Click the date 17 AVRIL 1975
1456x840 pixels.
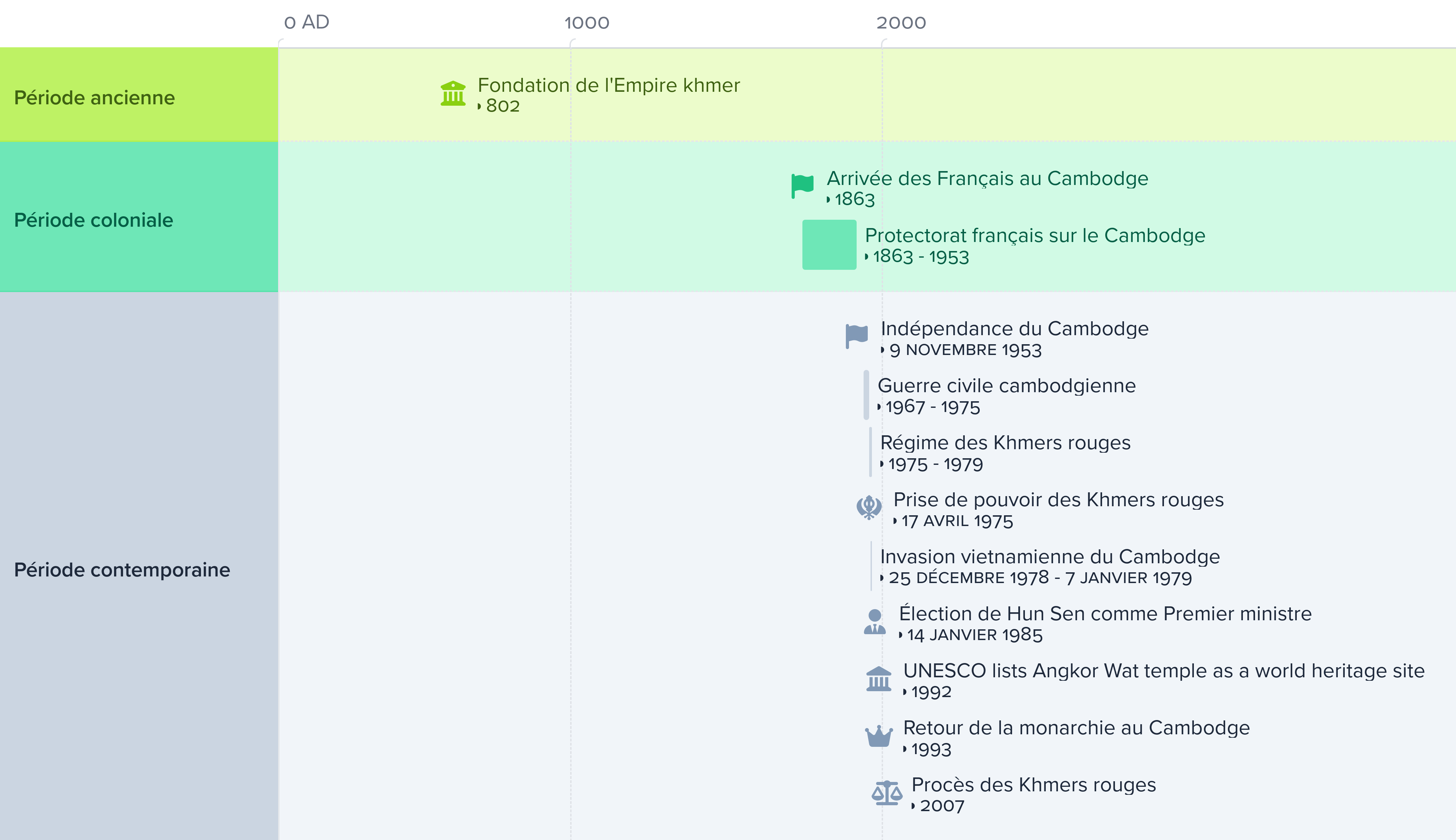coord(957,521)
